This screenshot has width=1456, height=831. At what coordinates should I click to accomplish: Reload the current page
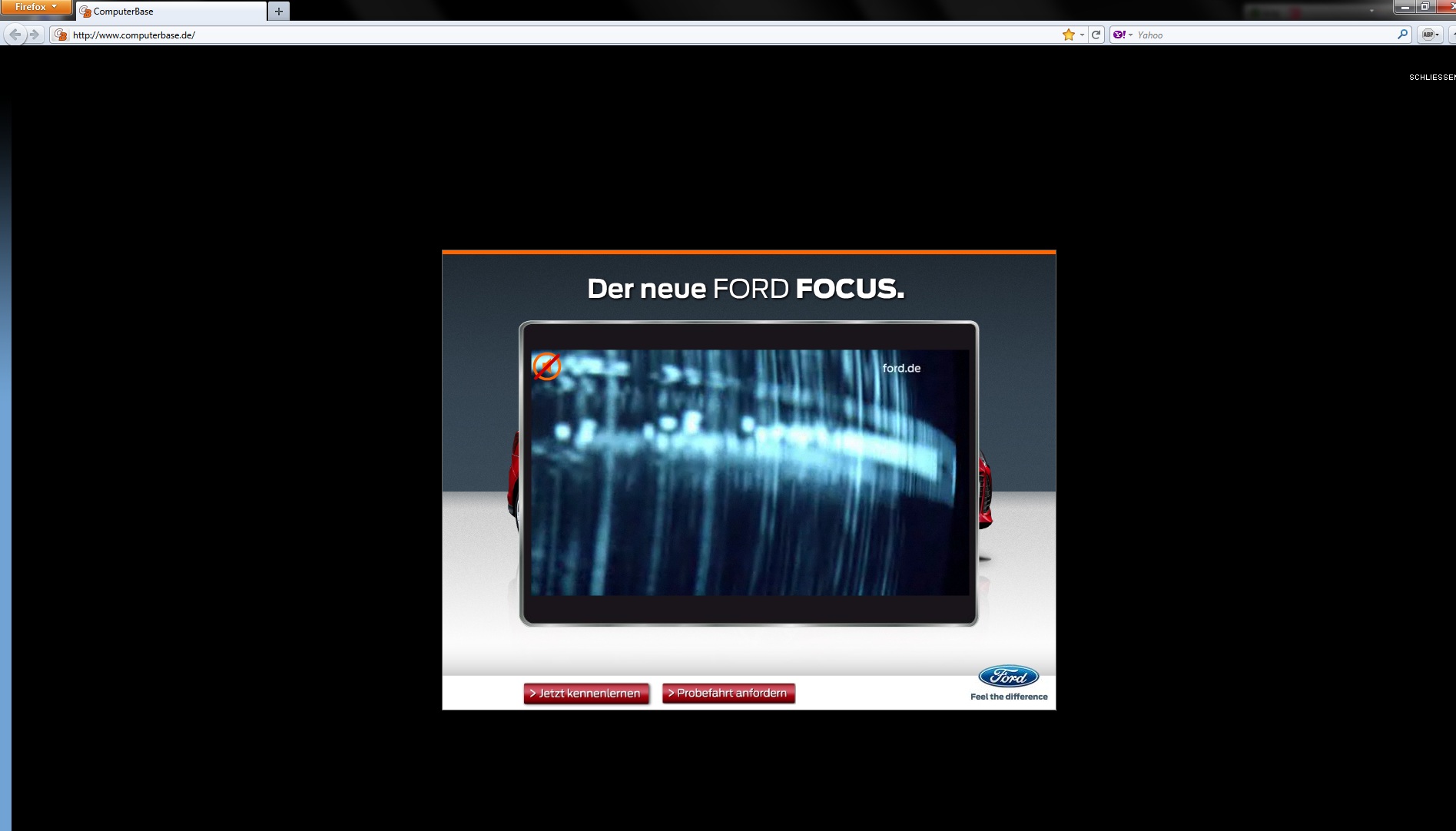point(1096,35)
